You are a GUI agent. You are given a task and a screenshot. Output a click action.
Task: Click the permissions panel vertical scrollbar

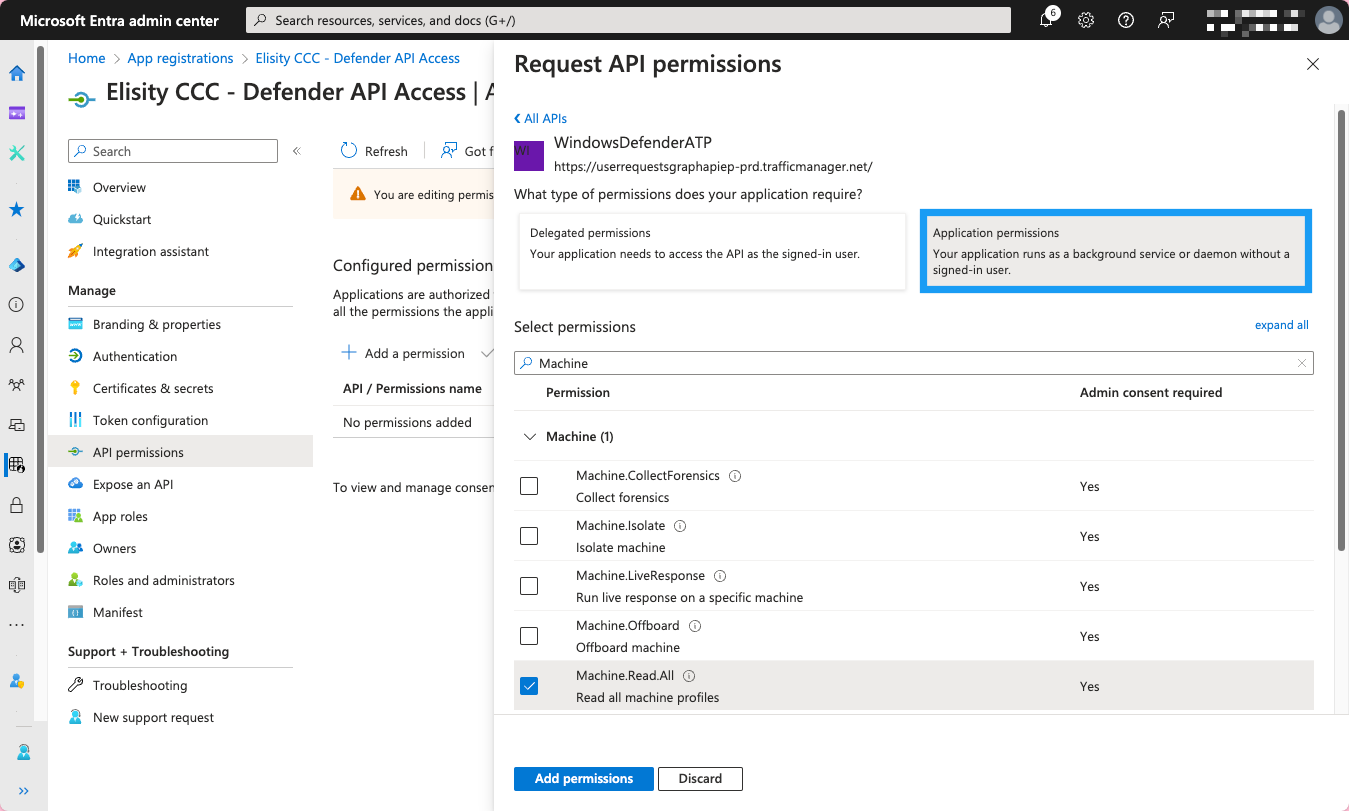1341,330
